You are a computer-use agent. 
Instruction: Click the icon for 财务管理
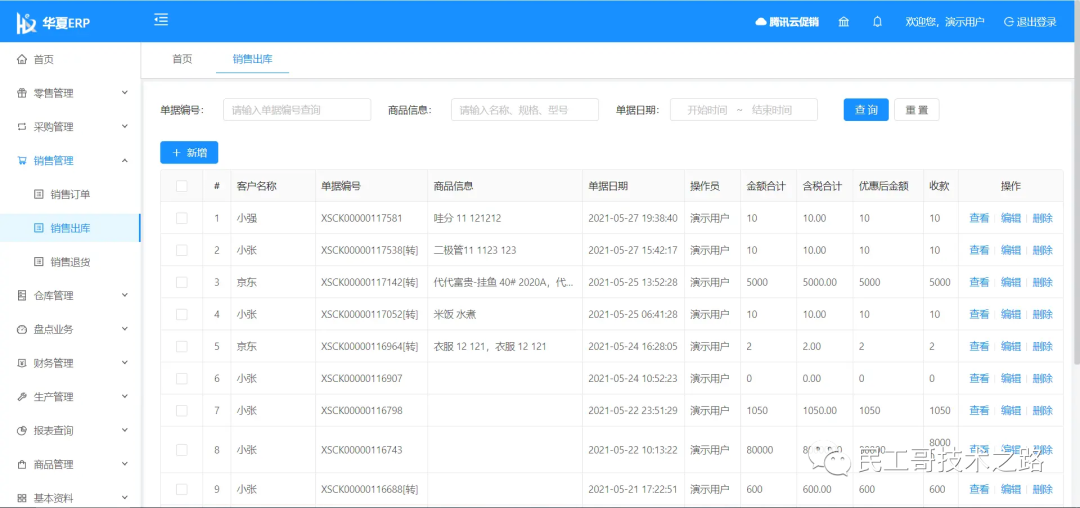pos(22,363)
